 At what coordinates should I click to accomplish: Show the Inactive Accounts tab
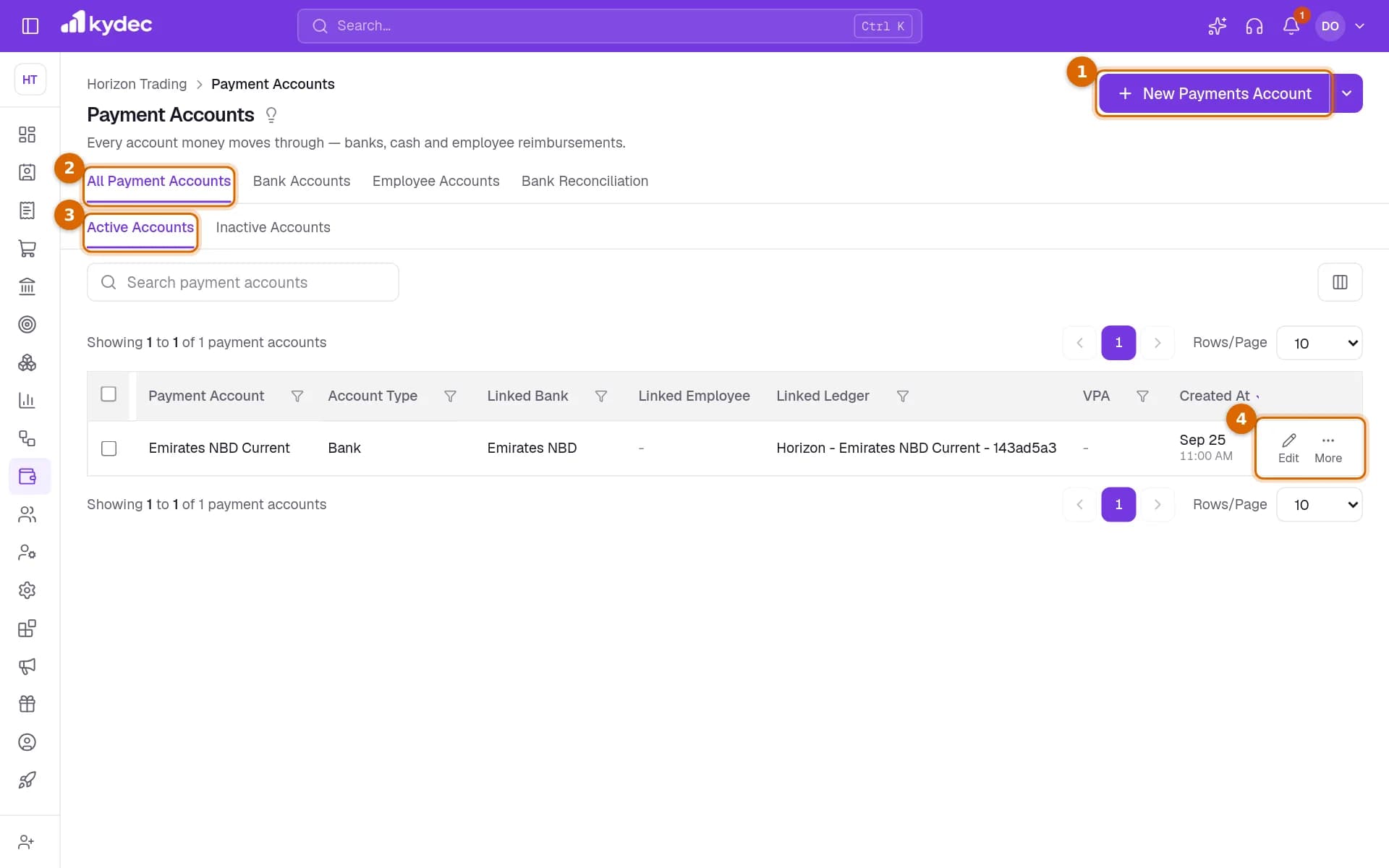point(273,227)
